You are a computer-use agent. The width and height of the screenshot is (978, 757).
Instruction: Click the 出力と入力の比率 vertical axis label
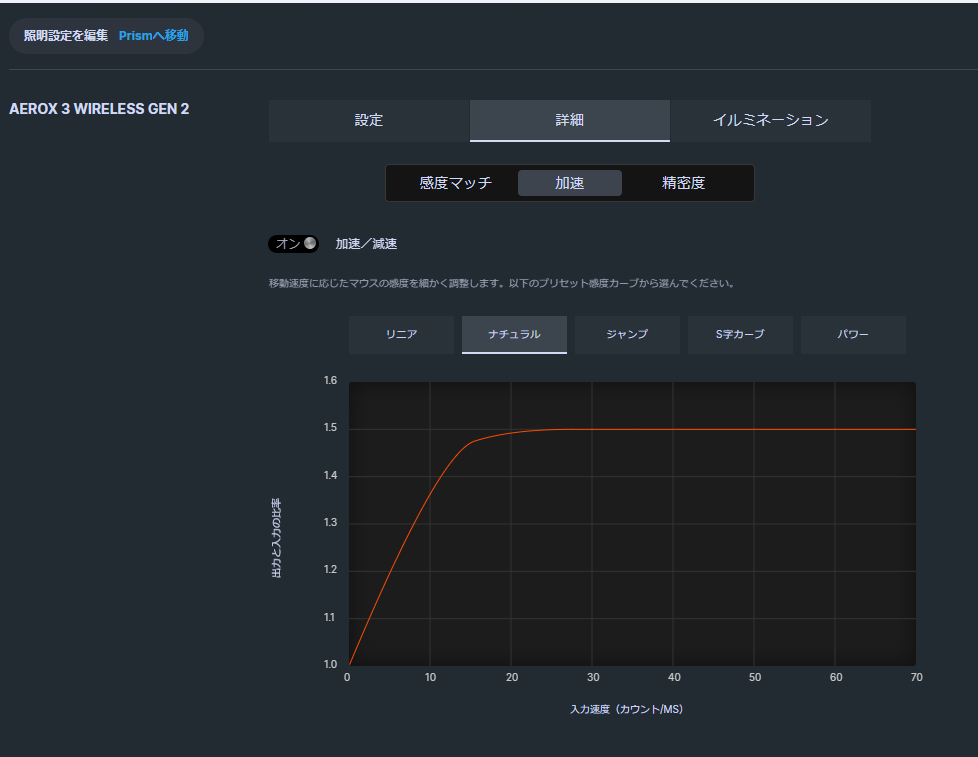(x=277, y=538)
